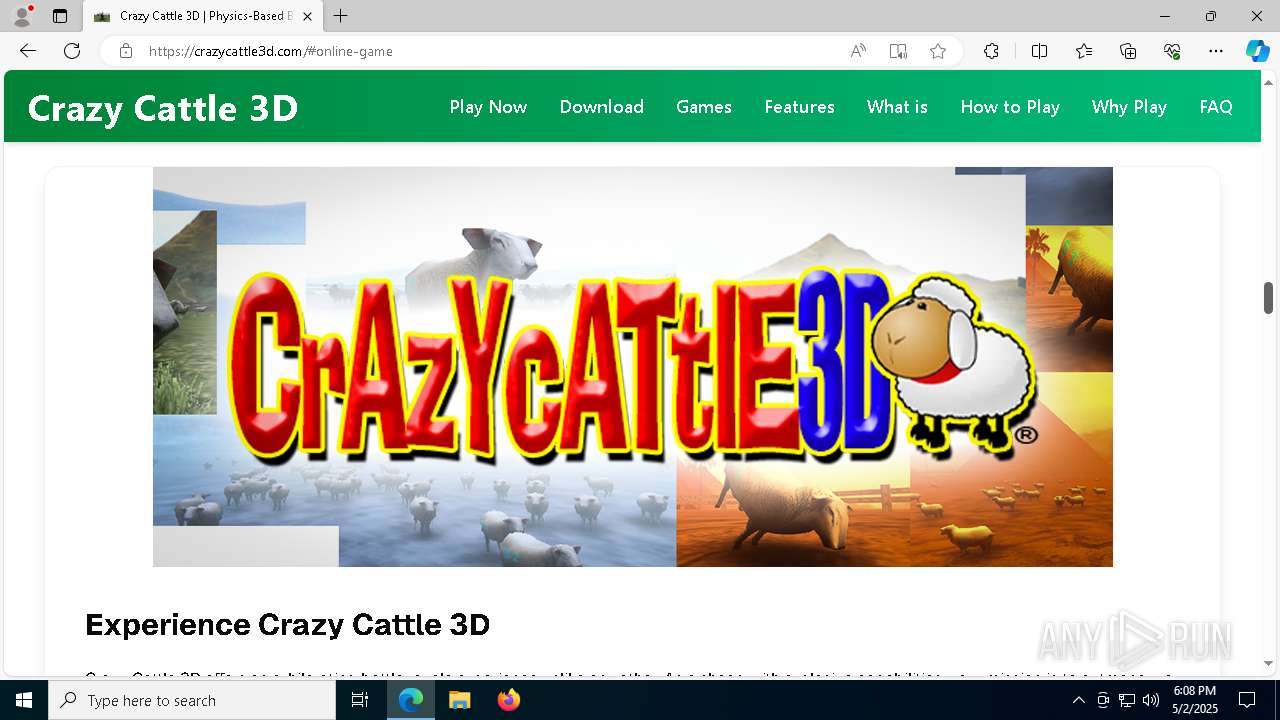
Task: Open the Games nav link
Action: click(x=704, y=107)
